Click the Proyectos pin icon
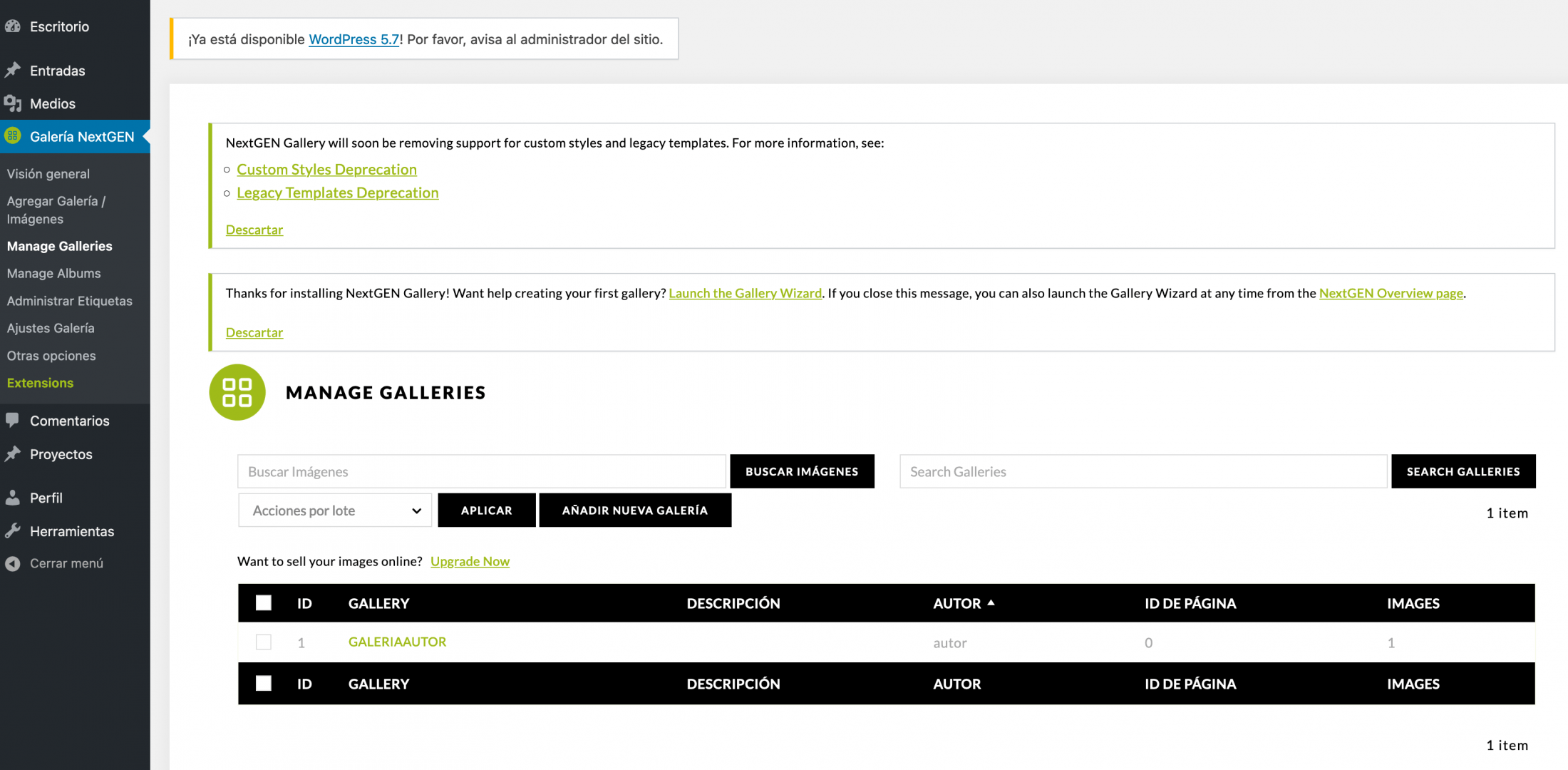The image size is (1568, 770). point(12,453)
